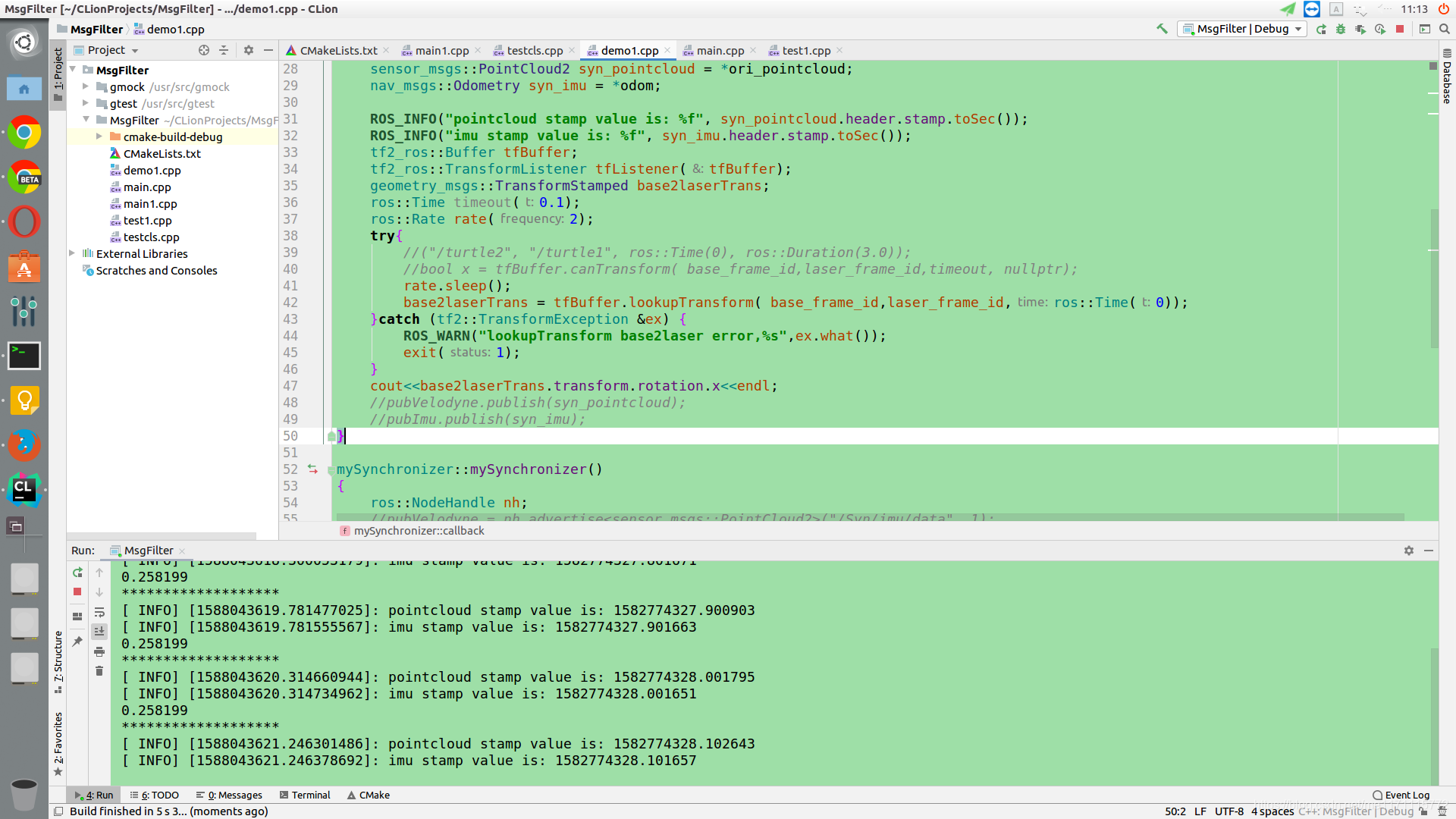Viewport: 1456px width, 819px height.
Task: Collapse the MsgFilter project tree node
Action: point(73,70)
